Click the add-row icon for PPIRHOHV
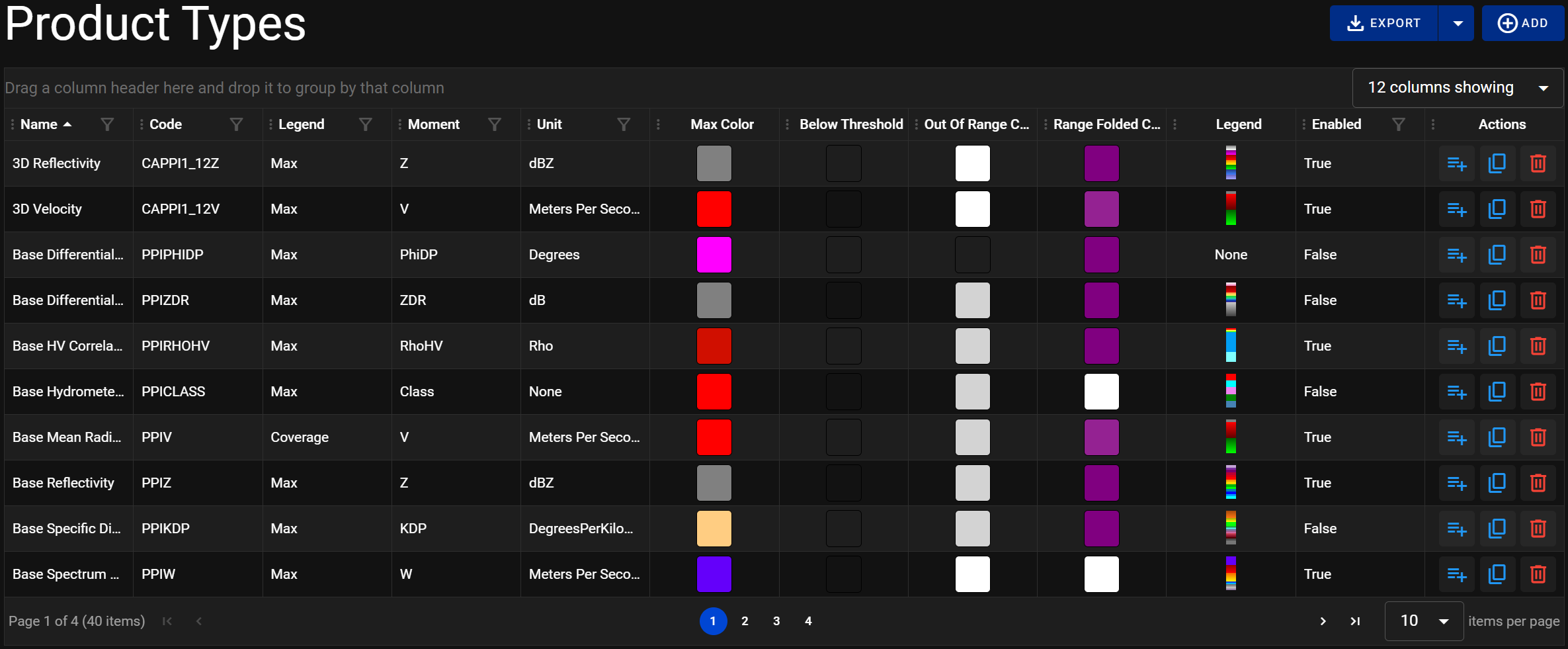1568x649 pixels. [1457, 346]
